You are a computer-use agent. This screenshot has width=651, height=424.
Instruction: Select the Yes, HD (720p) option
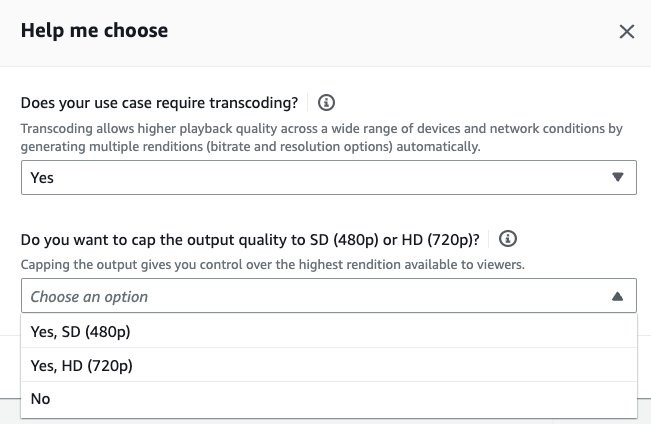[x=329, y=365]
